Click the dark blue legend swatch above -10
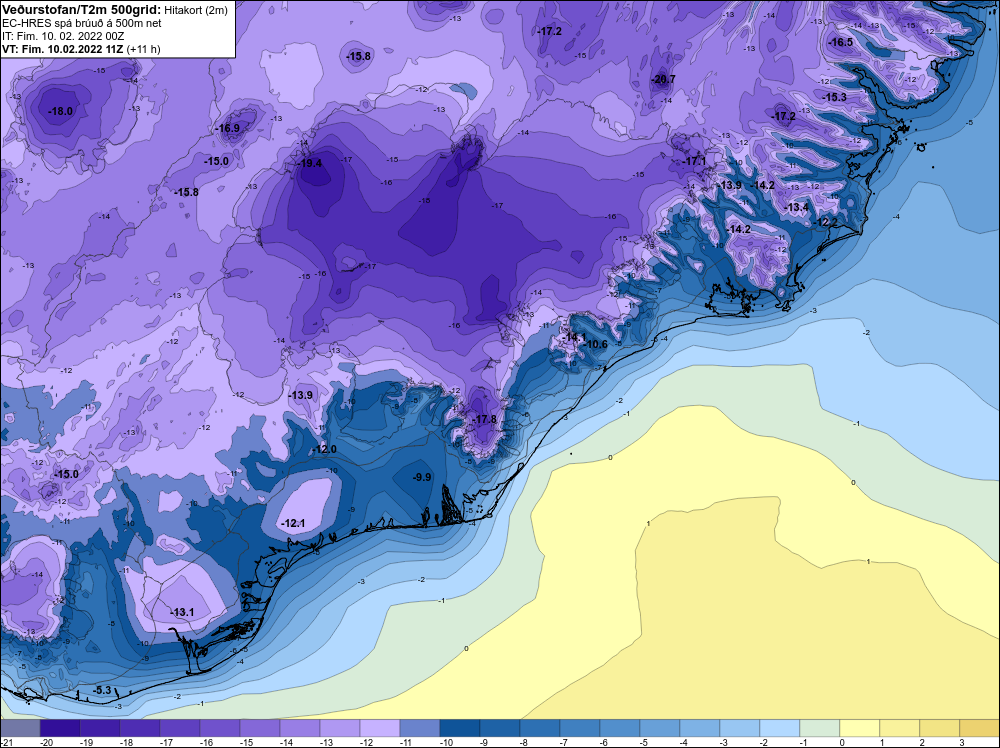 [x=460, y=728]
